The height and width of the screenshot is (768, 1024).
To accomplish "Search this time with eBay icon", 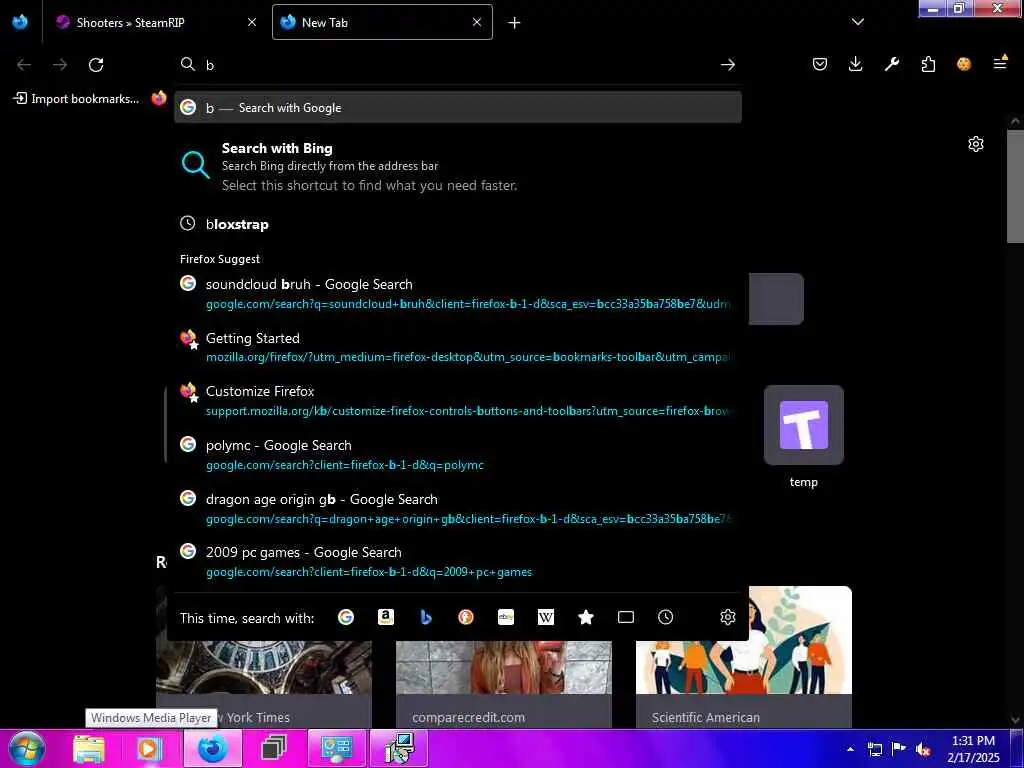I will click(x=506, y=617).
